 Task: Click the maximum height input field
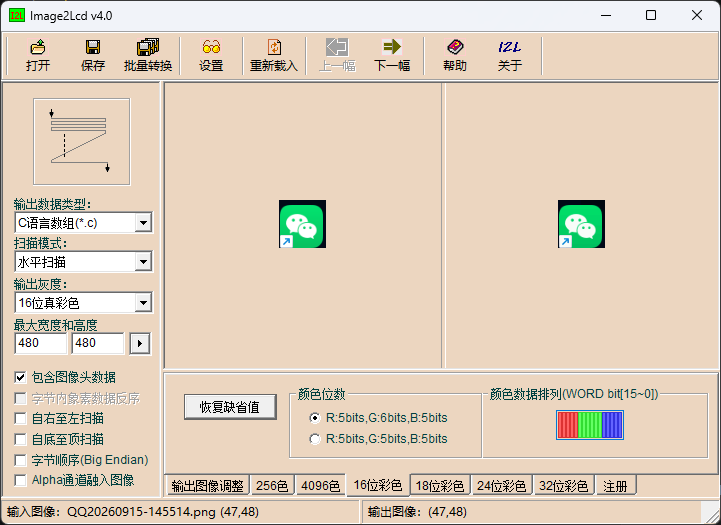click(x=98, y=343)
